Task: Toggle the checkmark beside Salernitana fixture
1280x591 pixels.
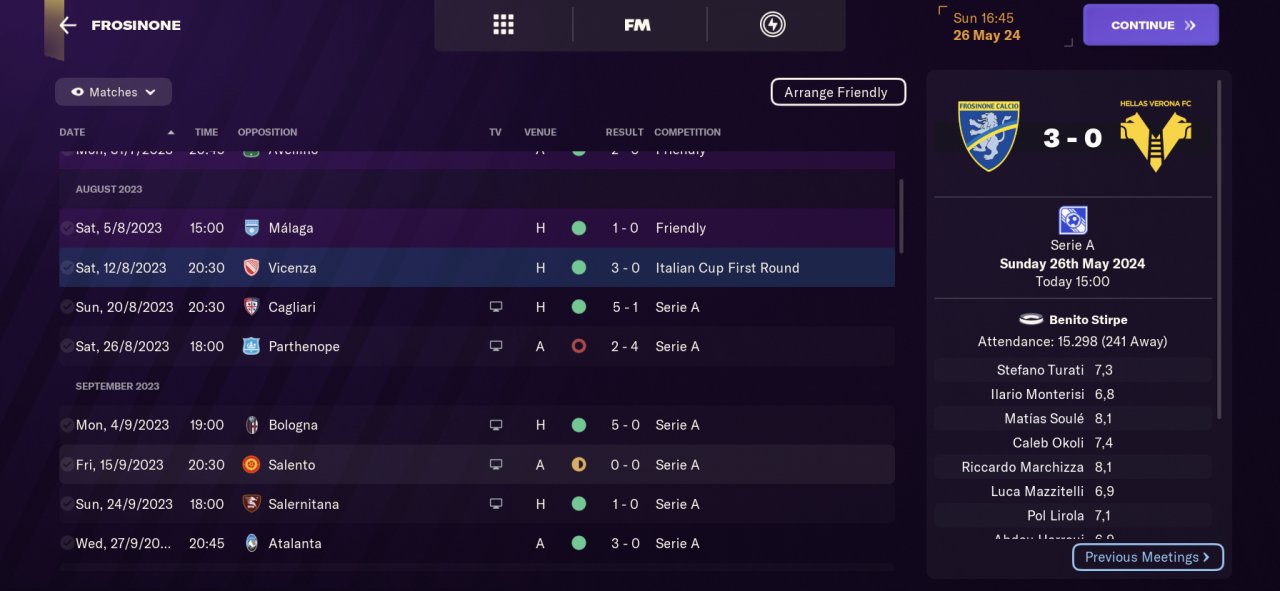Action: tap(66, 504)
